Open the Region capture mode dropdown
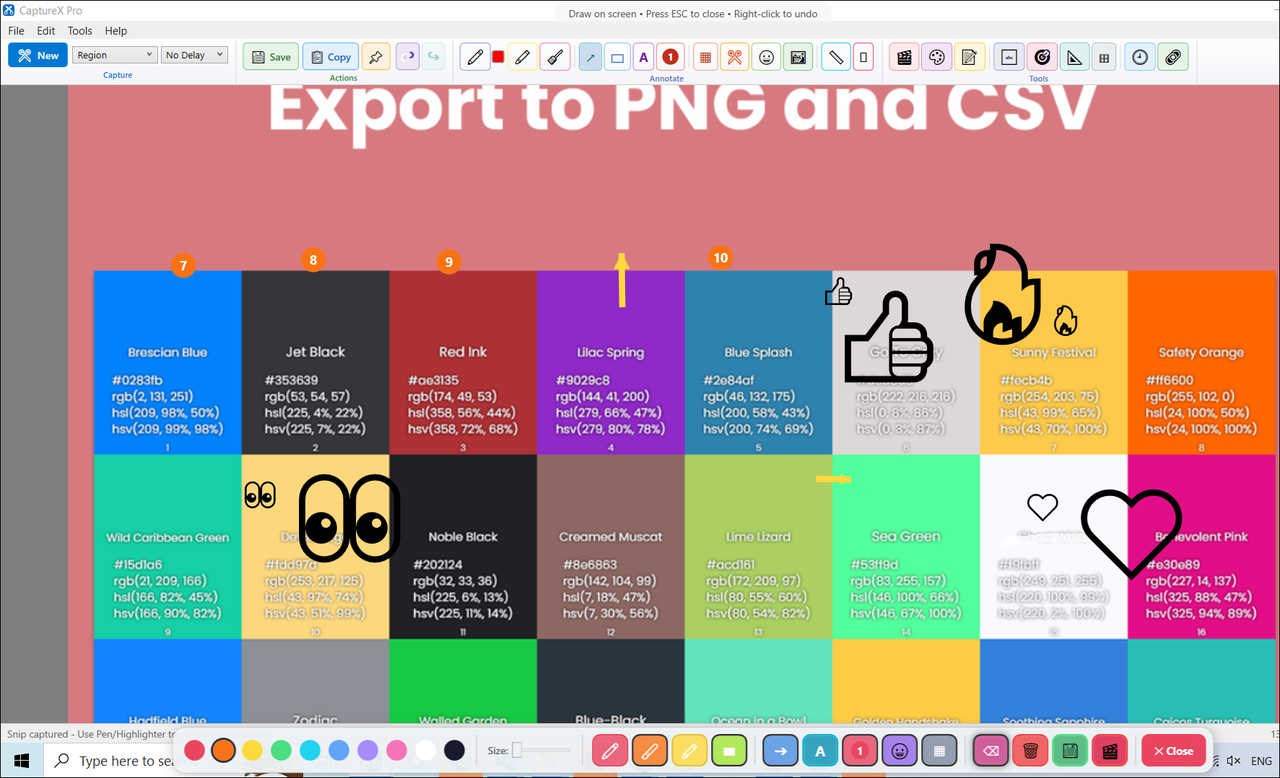Screen dimensions: 1280x778 coord(115,55)
